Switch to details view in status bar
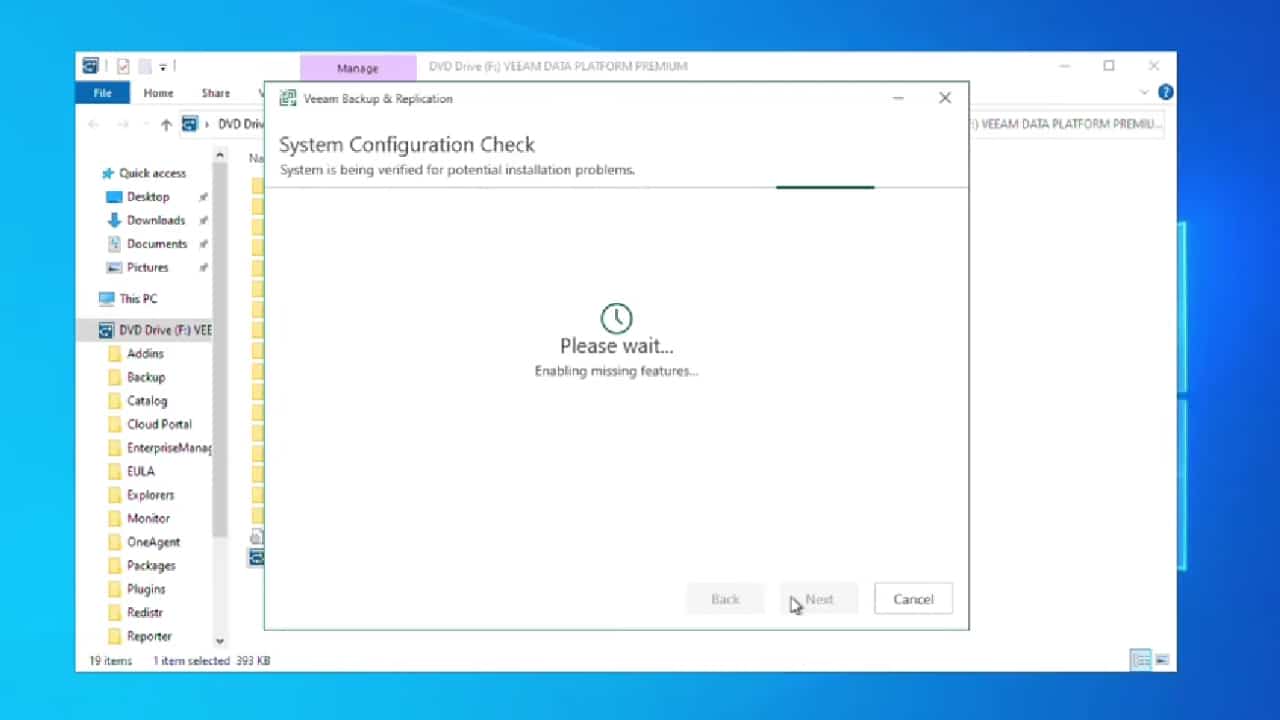Image resolution: width=1280 pixels, height=720 pixels. click(x=1140, y=660)
